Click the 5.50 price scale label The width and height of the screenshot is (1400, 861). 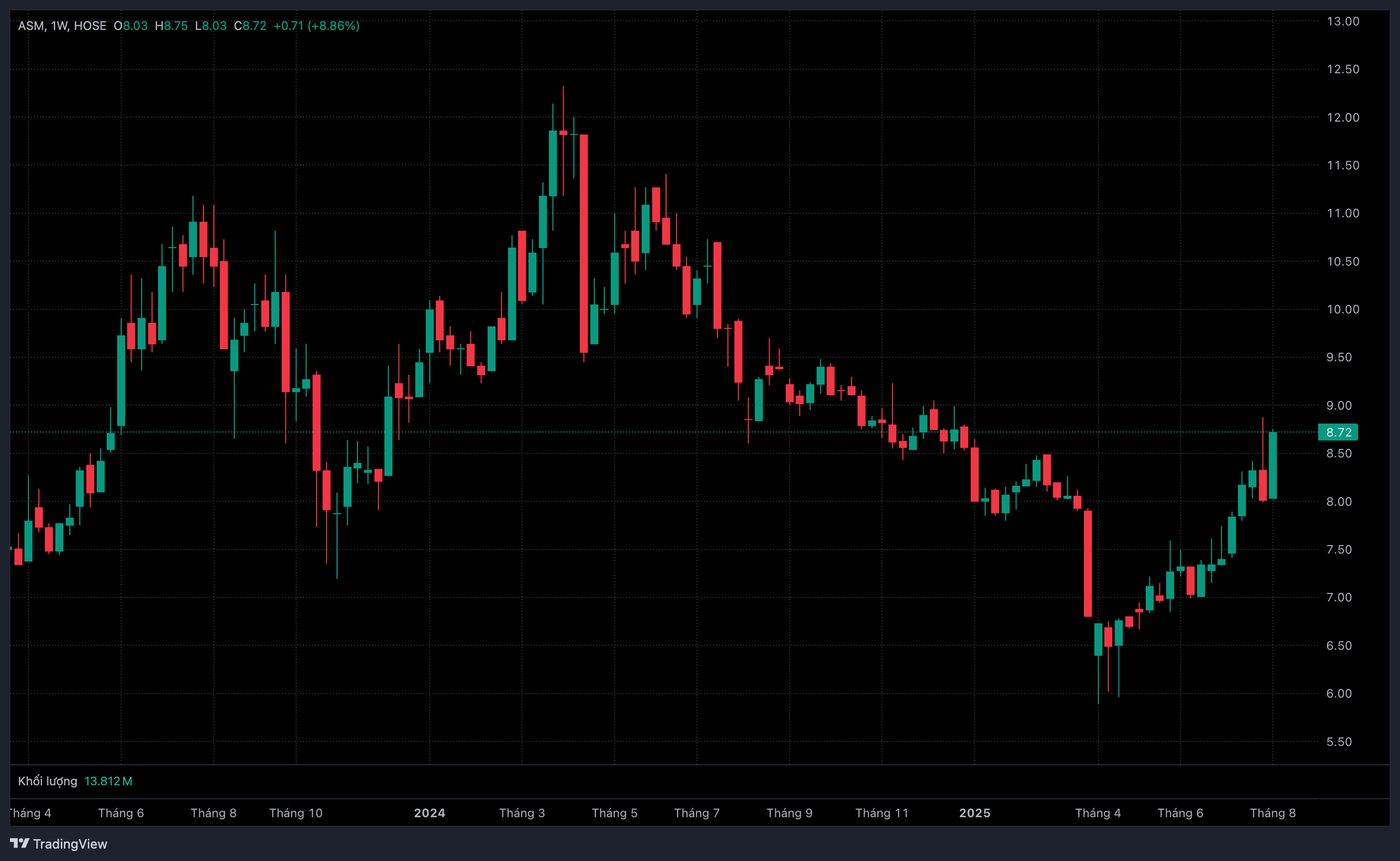pos(1339,741)
